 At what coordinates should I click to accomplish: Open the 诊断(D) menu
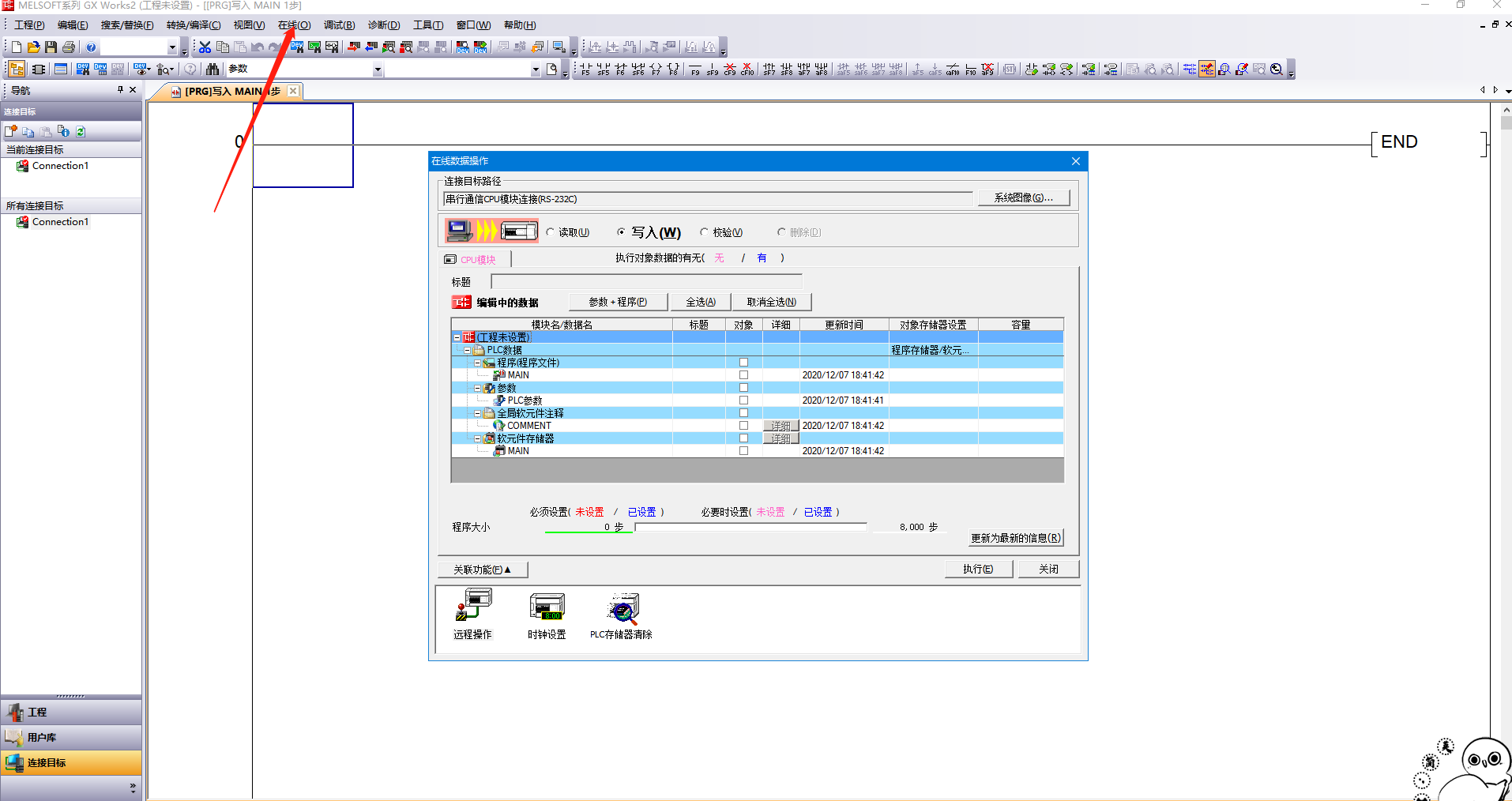click(384, 25)
